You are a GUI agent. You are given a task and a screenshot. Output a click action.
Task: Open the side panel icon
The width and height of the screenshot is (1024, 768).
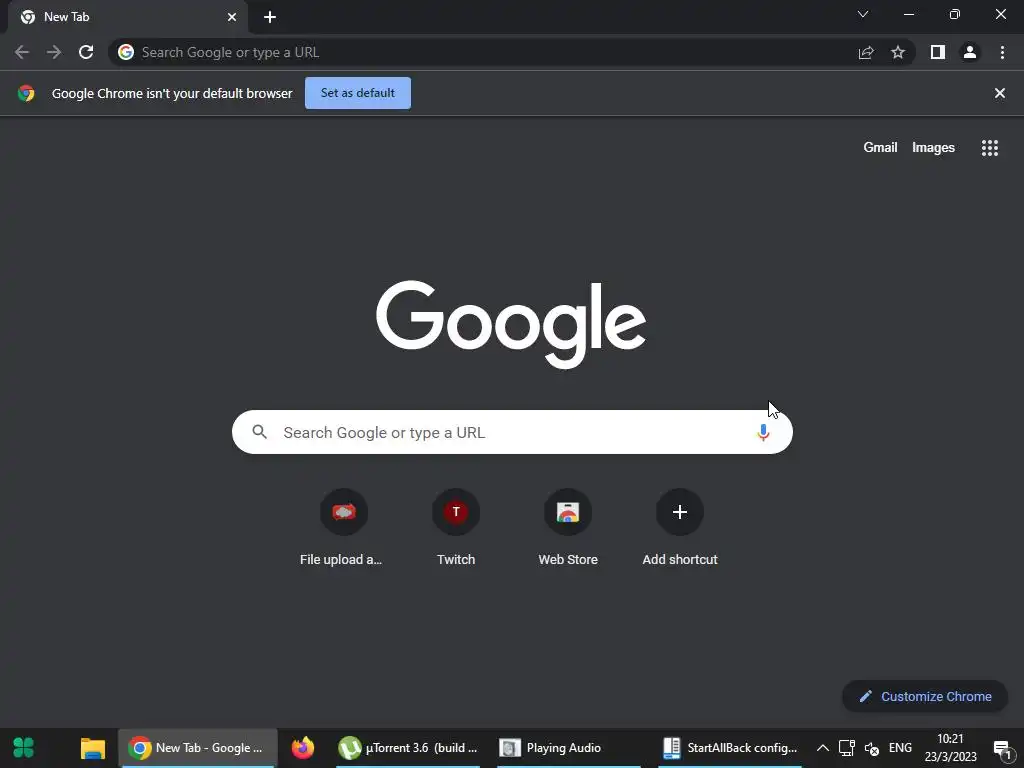(938, 52)
